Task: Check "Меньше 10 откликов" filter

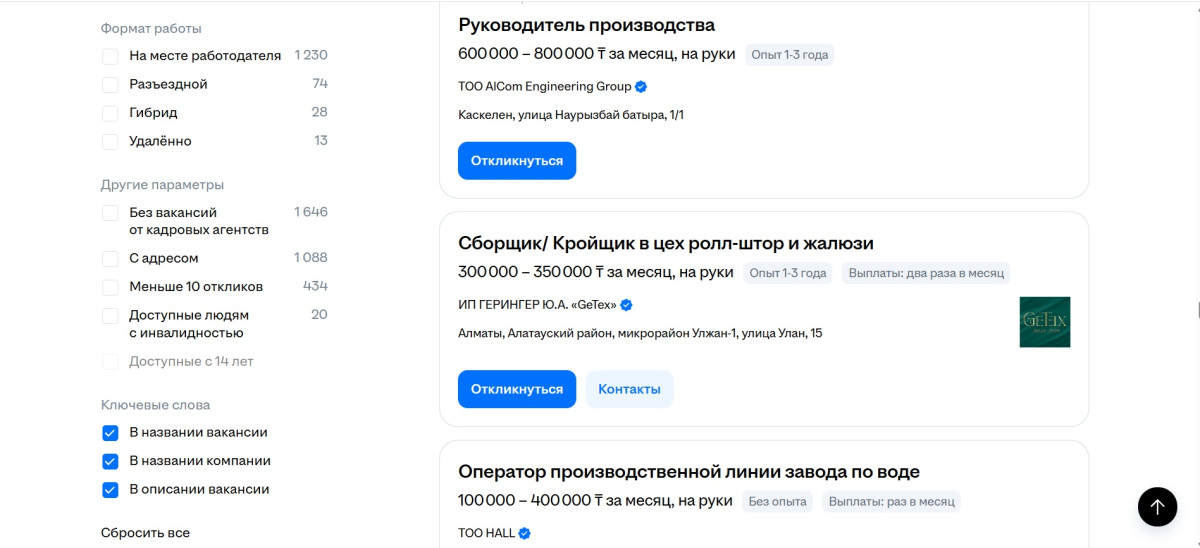Action: tap(110, 287)
